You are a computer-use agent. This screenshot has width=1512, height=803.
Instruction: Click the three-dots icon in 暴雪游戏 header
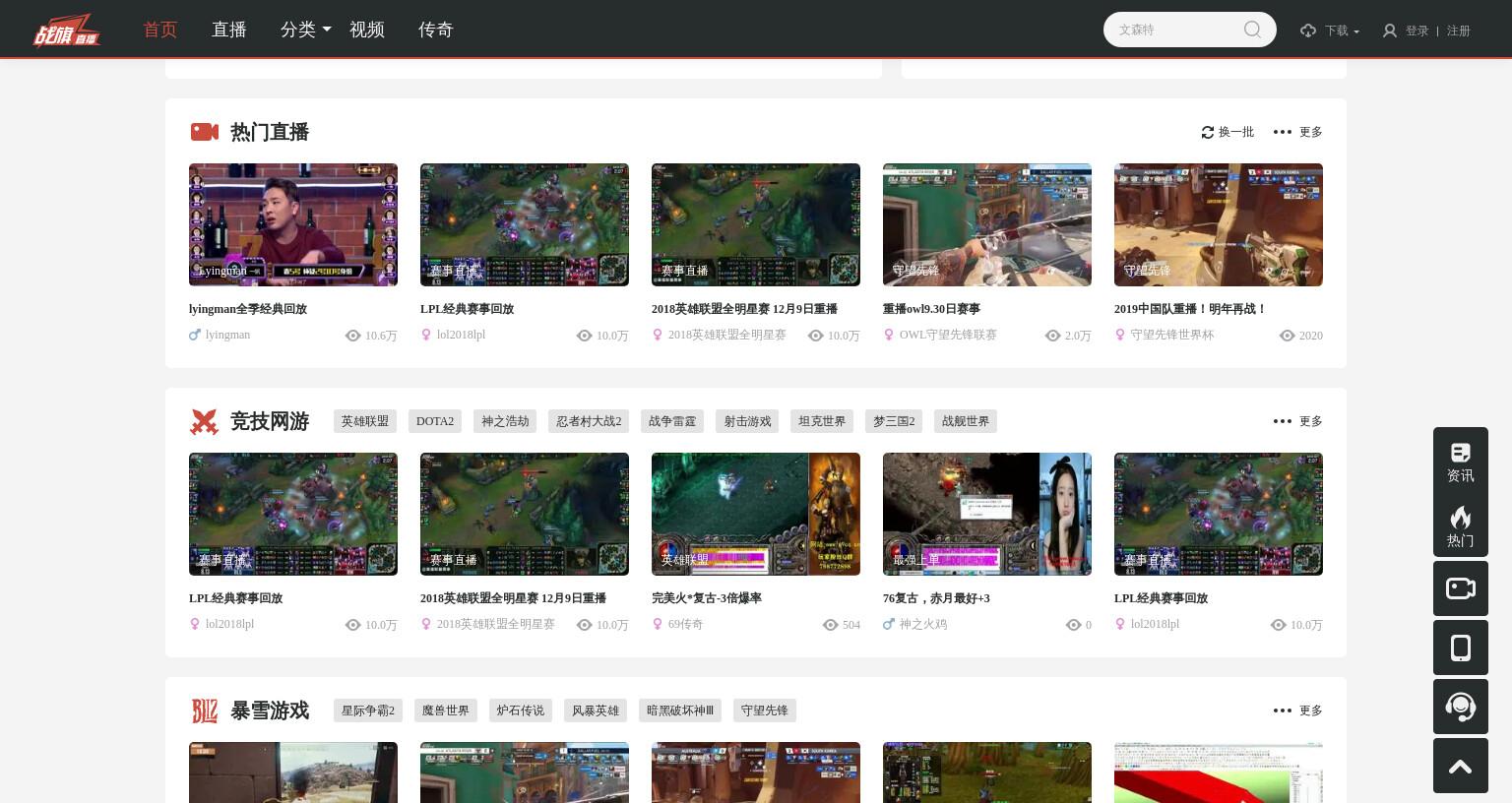[x=1282, y=710]
